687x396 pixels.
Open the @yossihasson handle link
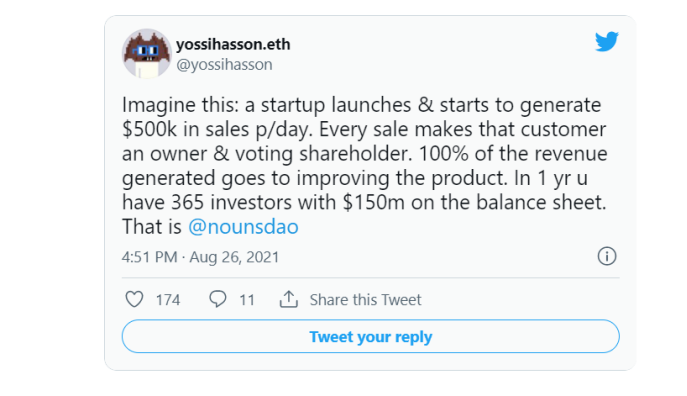point(224,65)
